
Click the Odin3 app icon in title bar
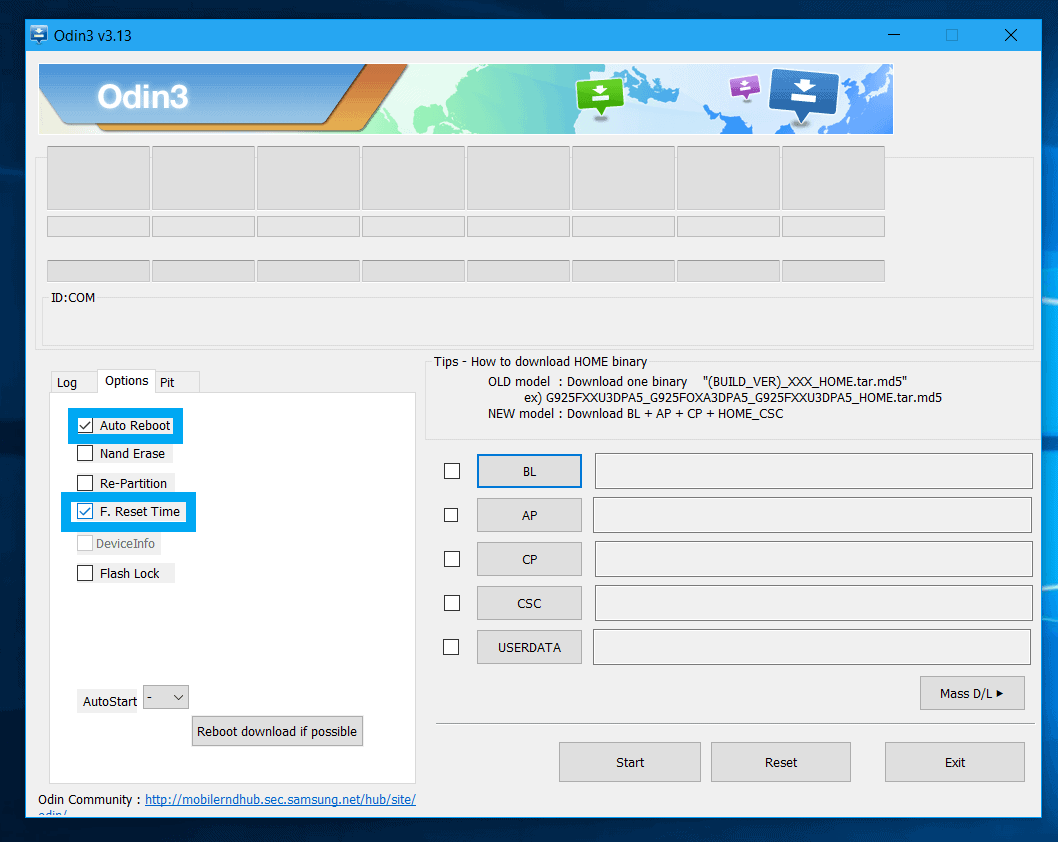coord(38,35)
